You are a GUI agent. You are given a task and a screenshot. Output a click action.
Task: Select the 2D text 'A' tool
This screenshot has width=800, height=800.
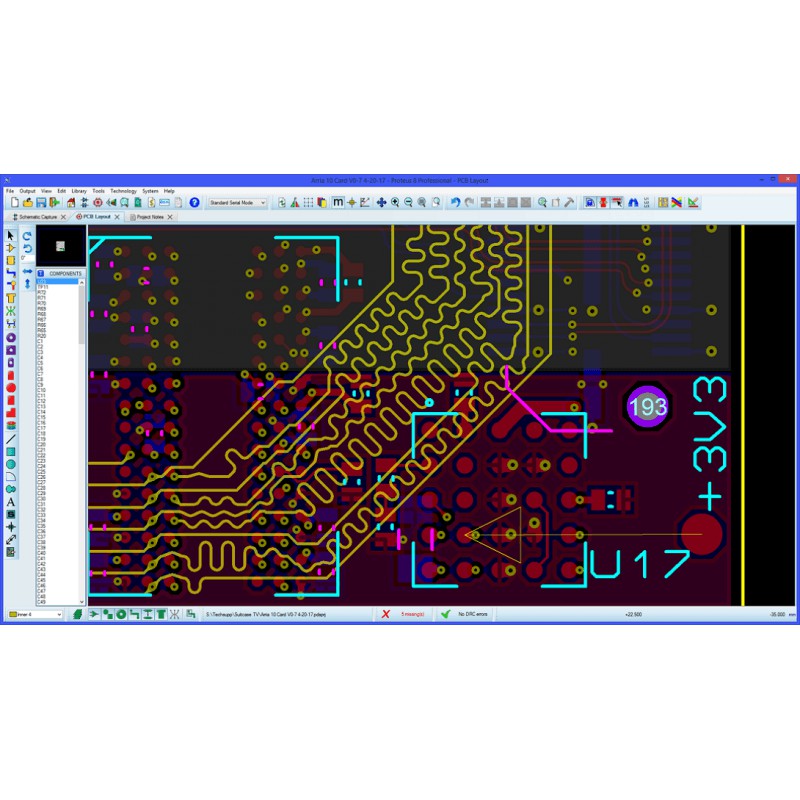(x=11, y=502)
